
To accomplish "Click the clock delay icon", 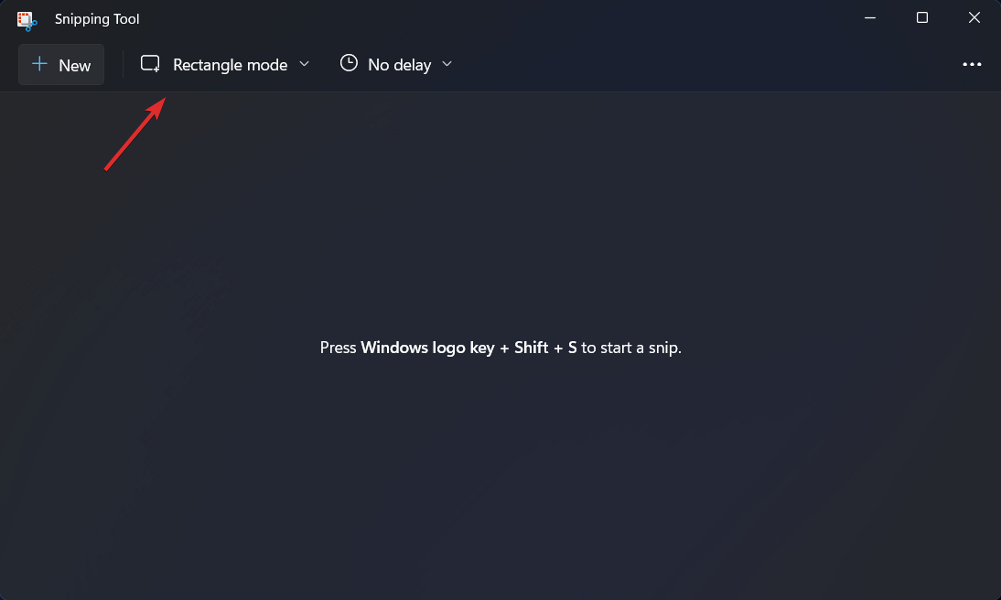I will (x=348, y=64).
